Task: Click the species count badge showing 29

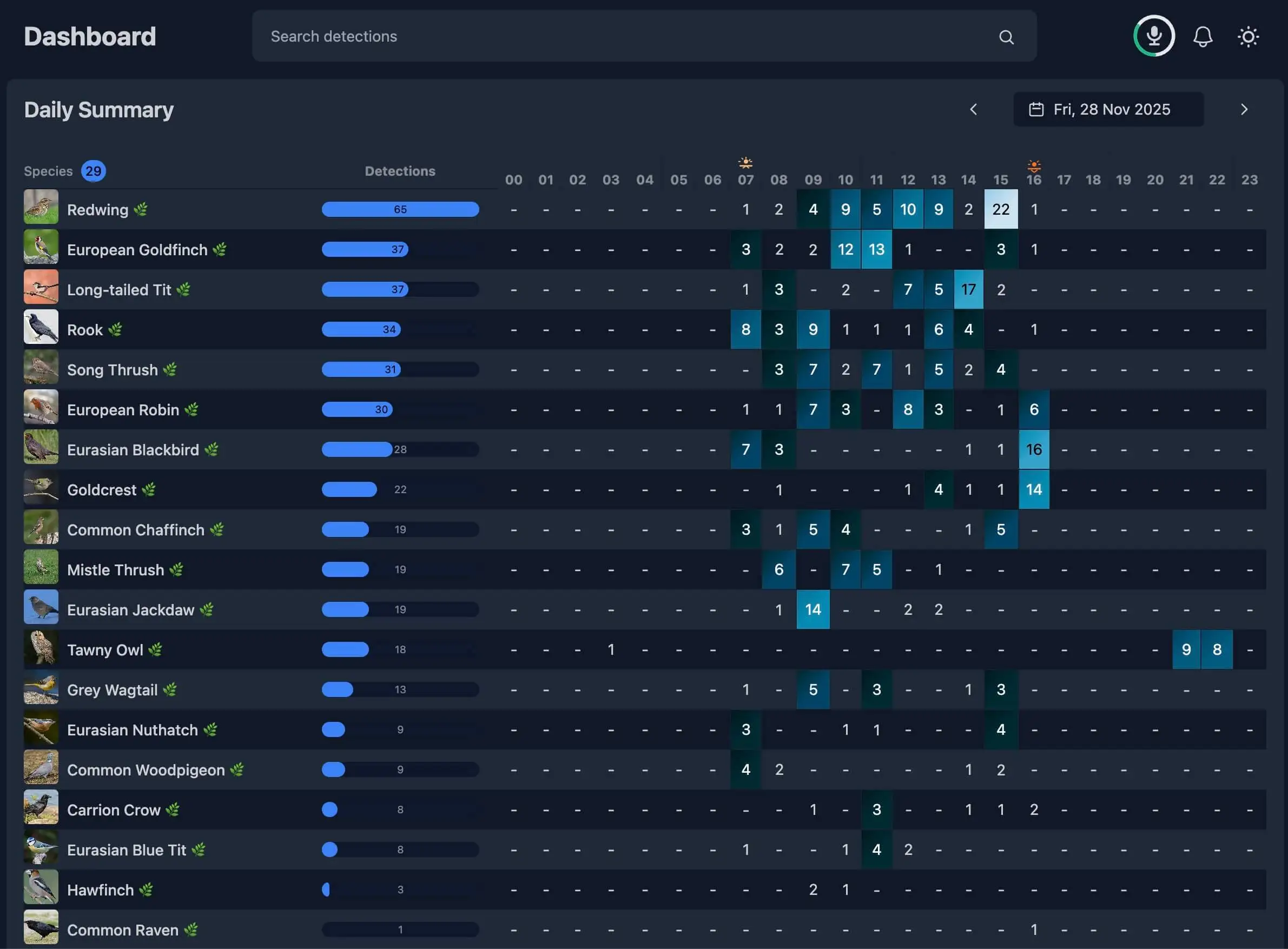Action: point(93,171)
